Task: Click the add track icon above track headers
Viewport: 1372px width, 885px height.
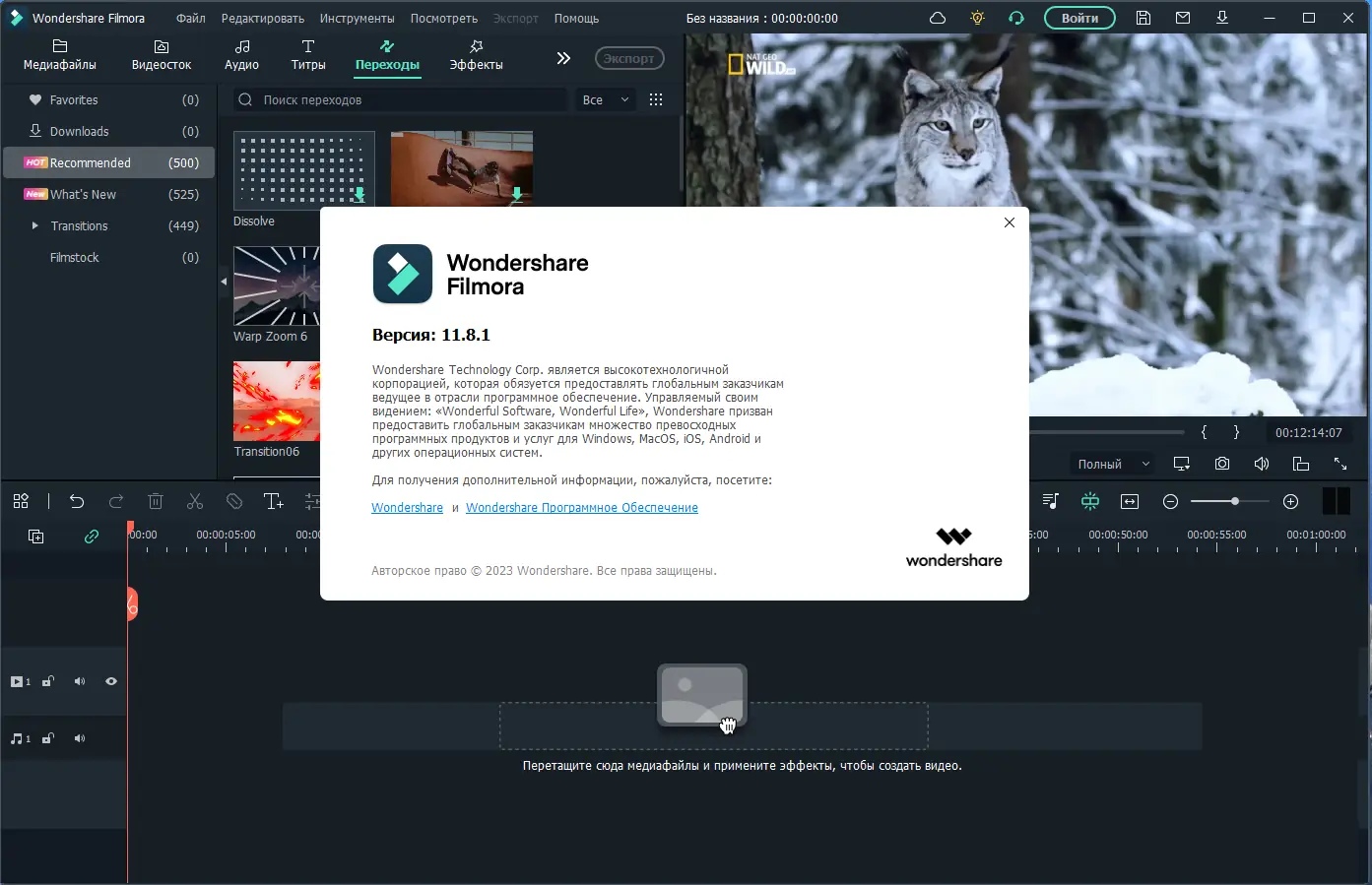Action: (35, 537)
